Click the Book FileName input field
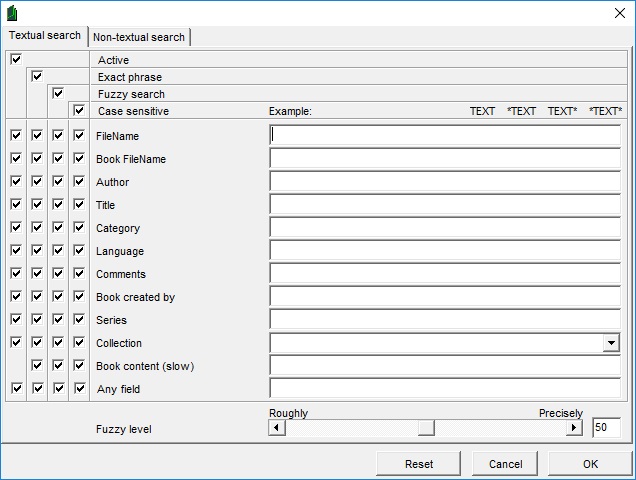 (x=445, y=158)
